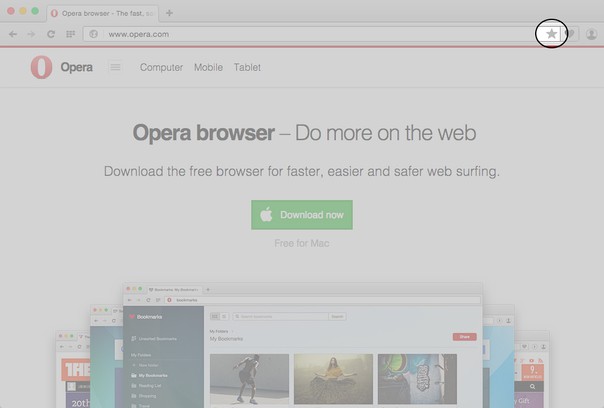
Task: Reload the page
Action: (51, 34)
